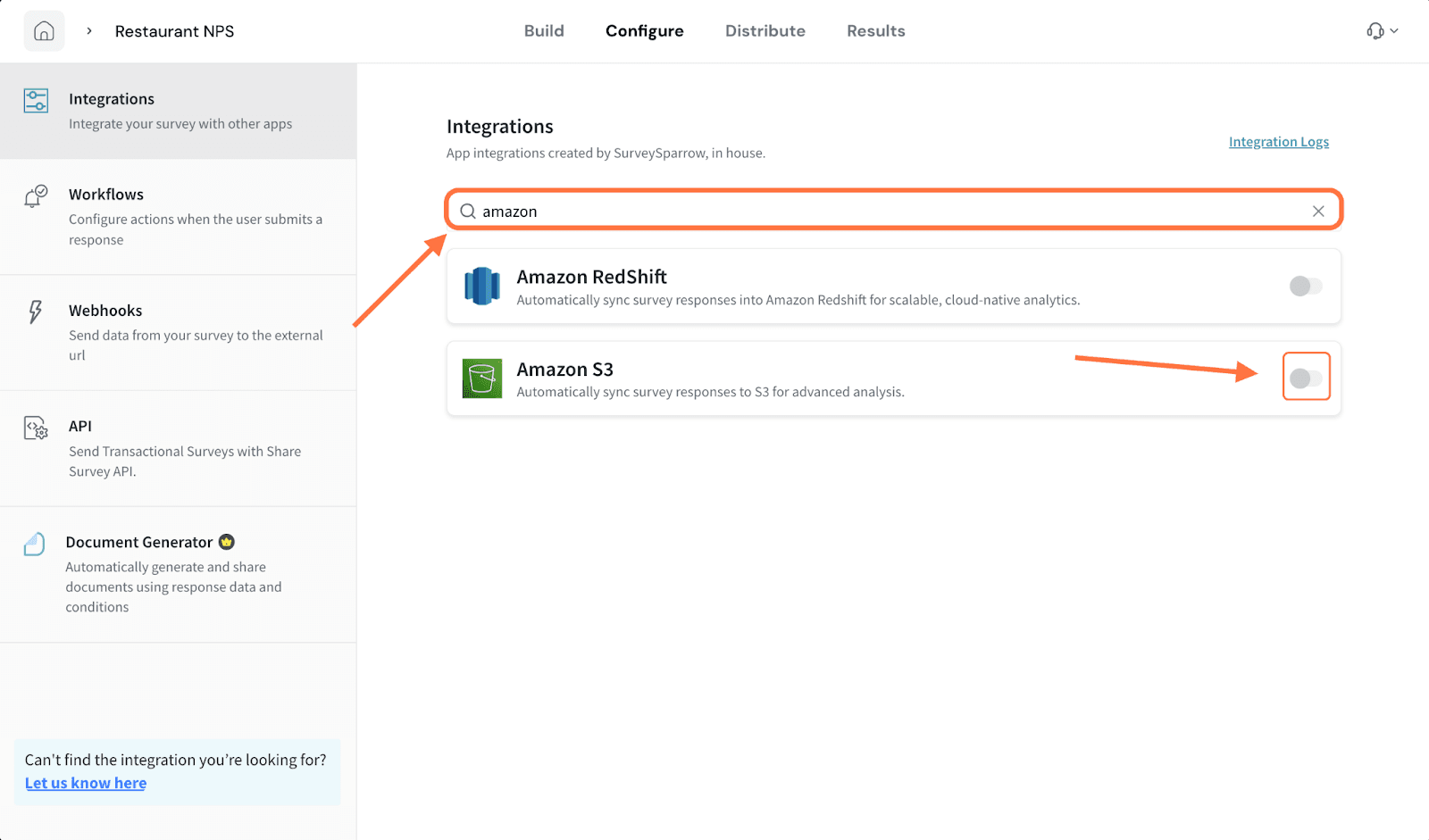Click the Amazon S3 bucket icon

482,378
